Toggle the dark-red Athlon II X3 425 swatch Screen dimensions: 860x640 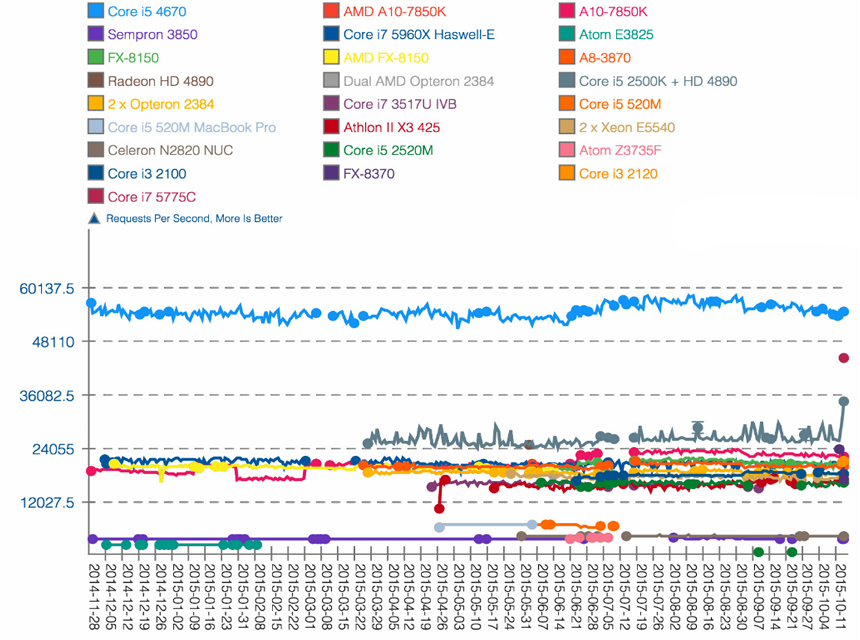click(331, 127)
